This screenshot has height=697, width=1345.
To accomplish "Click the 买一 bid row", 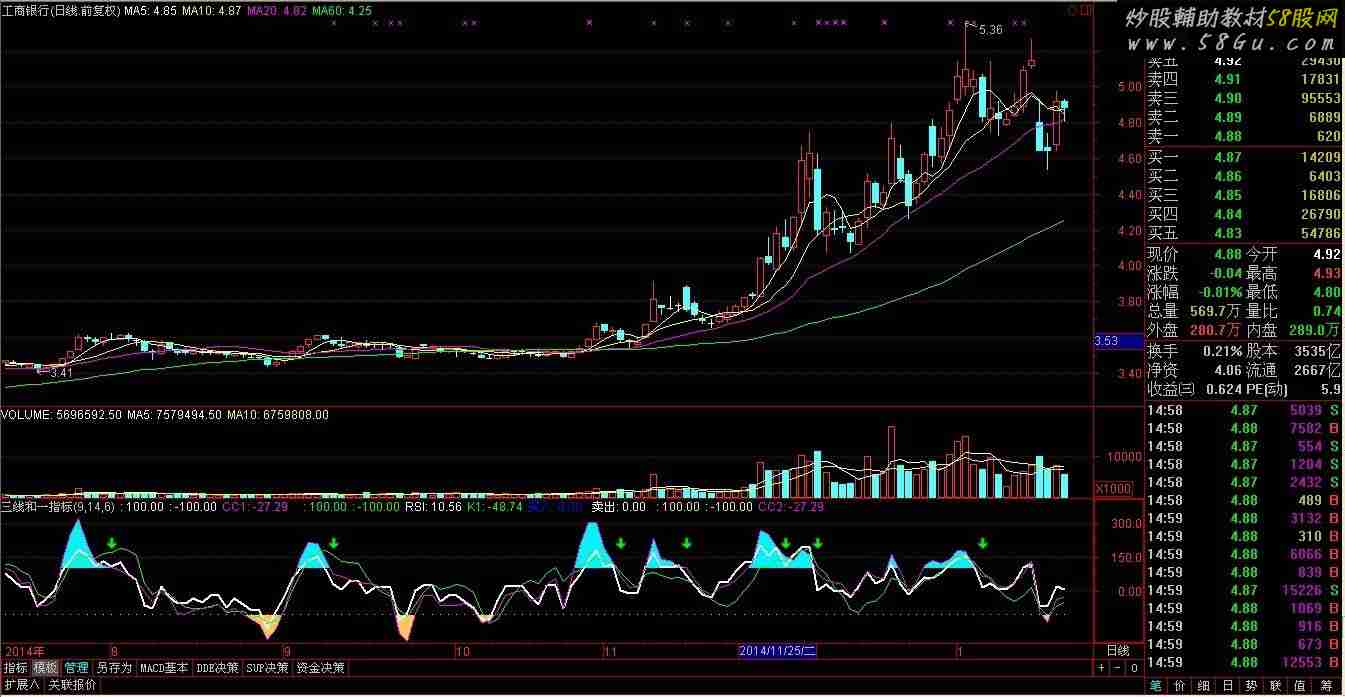I will [1243, 157].
